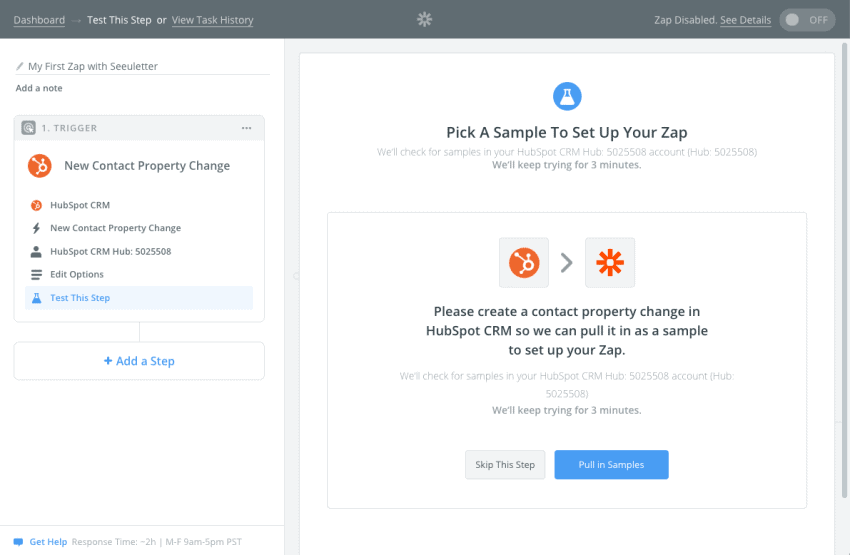Collapse the sidebar using the panel divider handle
Viewport: 850px width, 555px height.
click(x=296, y=276)
